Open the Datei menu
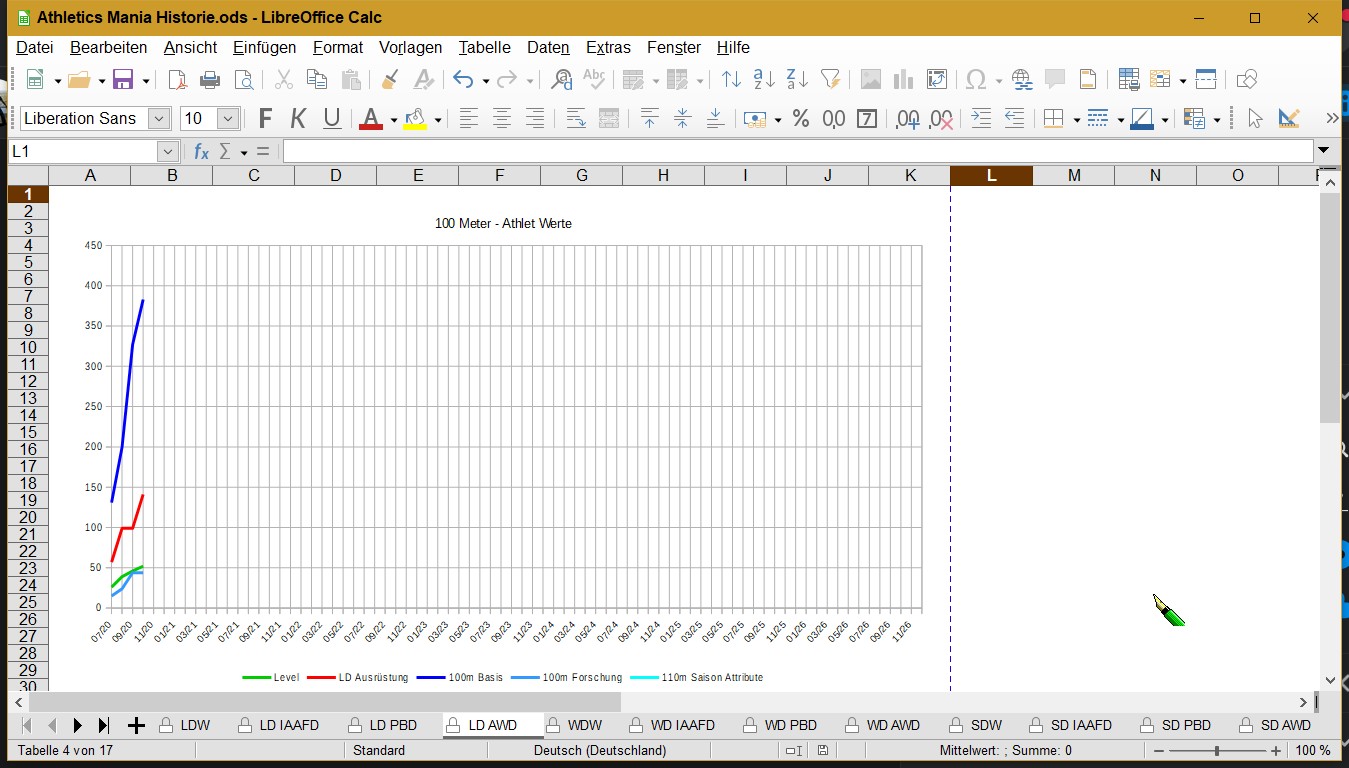Screen dimensions: 1349x768 point(35,47)
